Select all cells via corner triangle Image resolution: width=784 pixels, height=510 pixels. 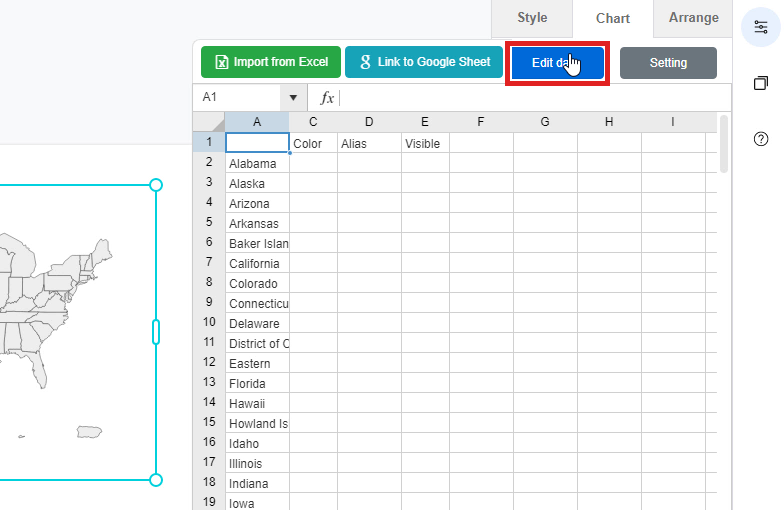209,122
